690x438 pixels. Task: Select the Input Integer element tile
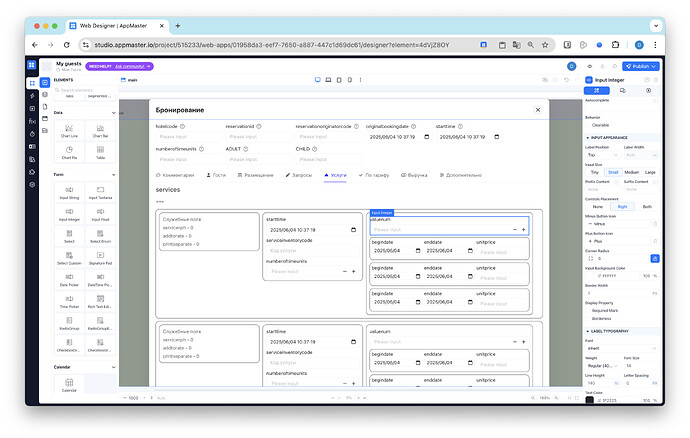pos(69,214)
